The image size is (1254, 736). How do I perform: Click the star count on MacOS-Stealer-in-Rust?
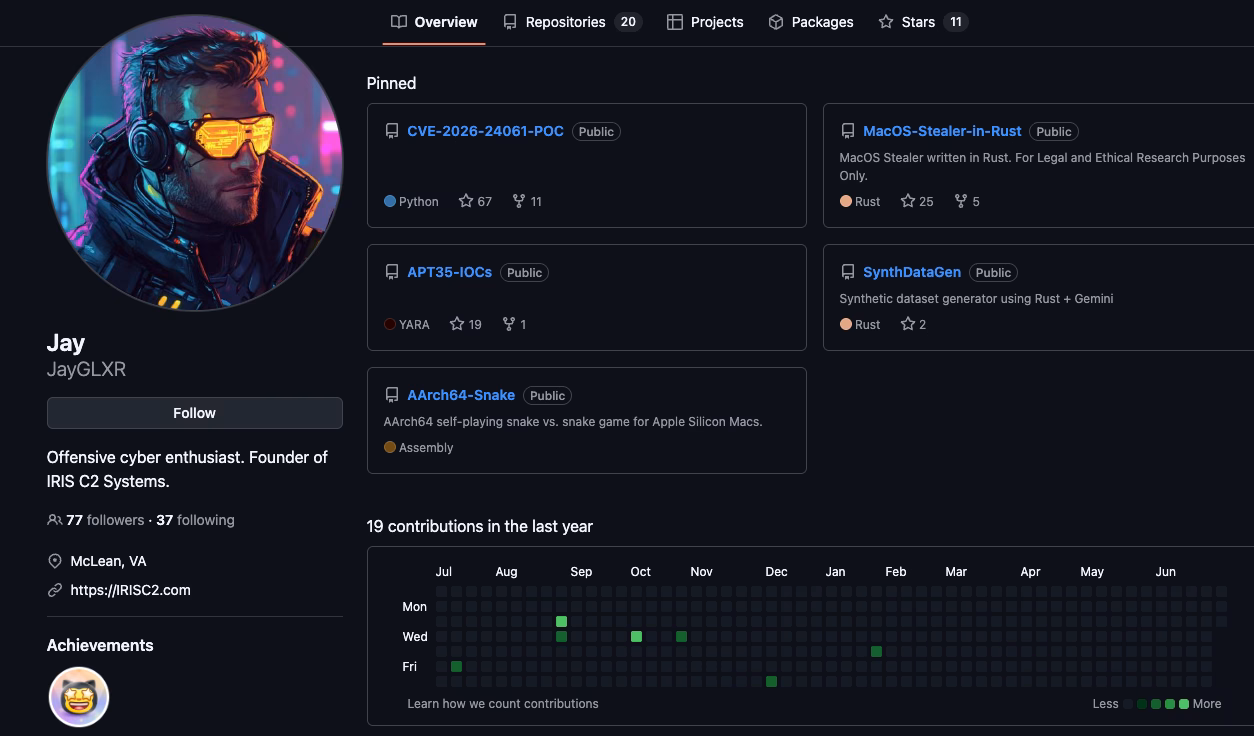[926, 201]
